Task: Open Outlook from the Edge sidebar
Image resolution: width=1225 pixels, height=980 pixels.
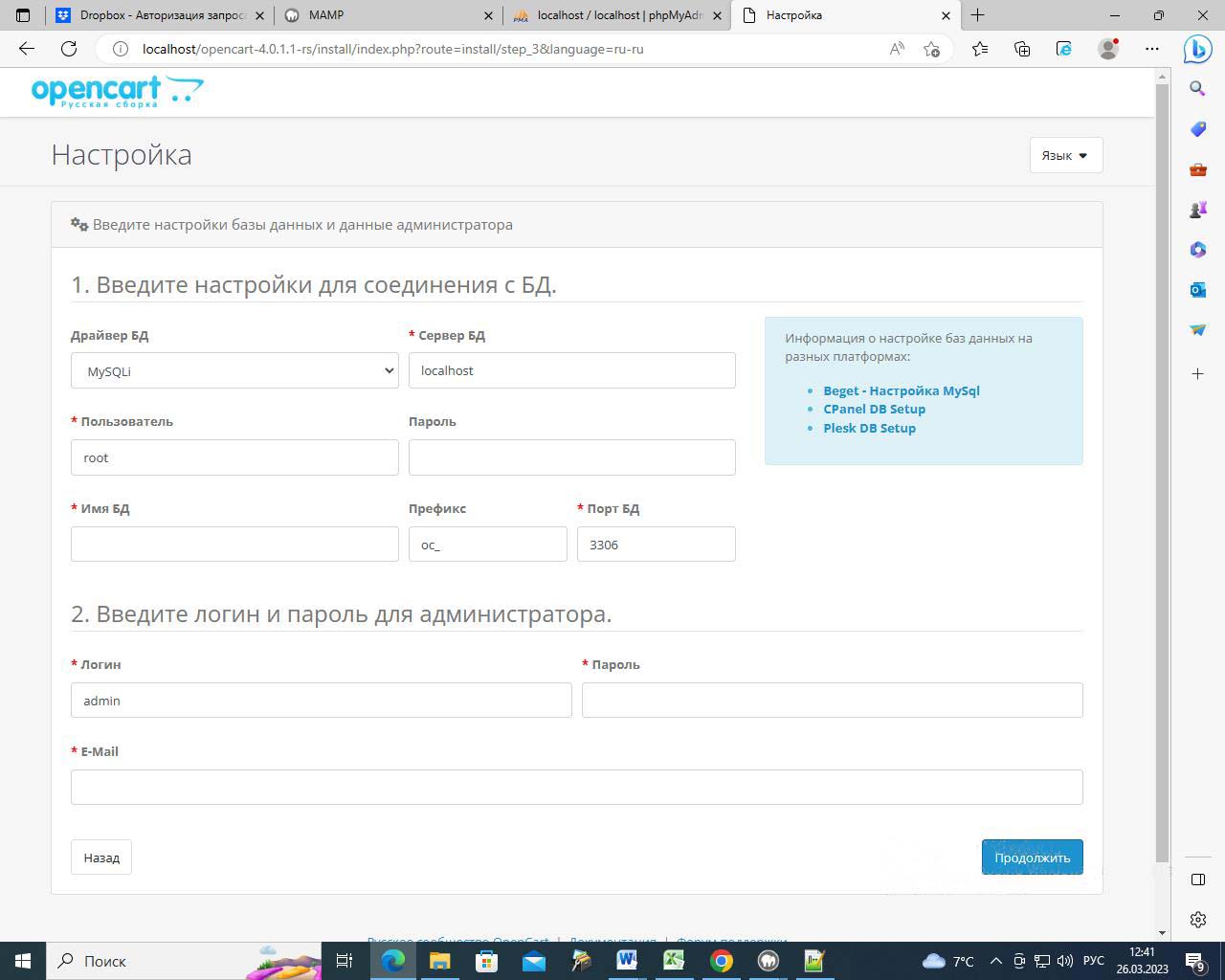Action: click(1197, 289)
